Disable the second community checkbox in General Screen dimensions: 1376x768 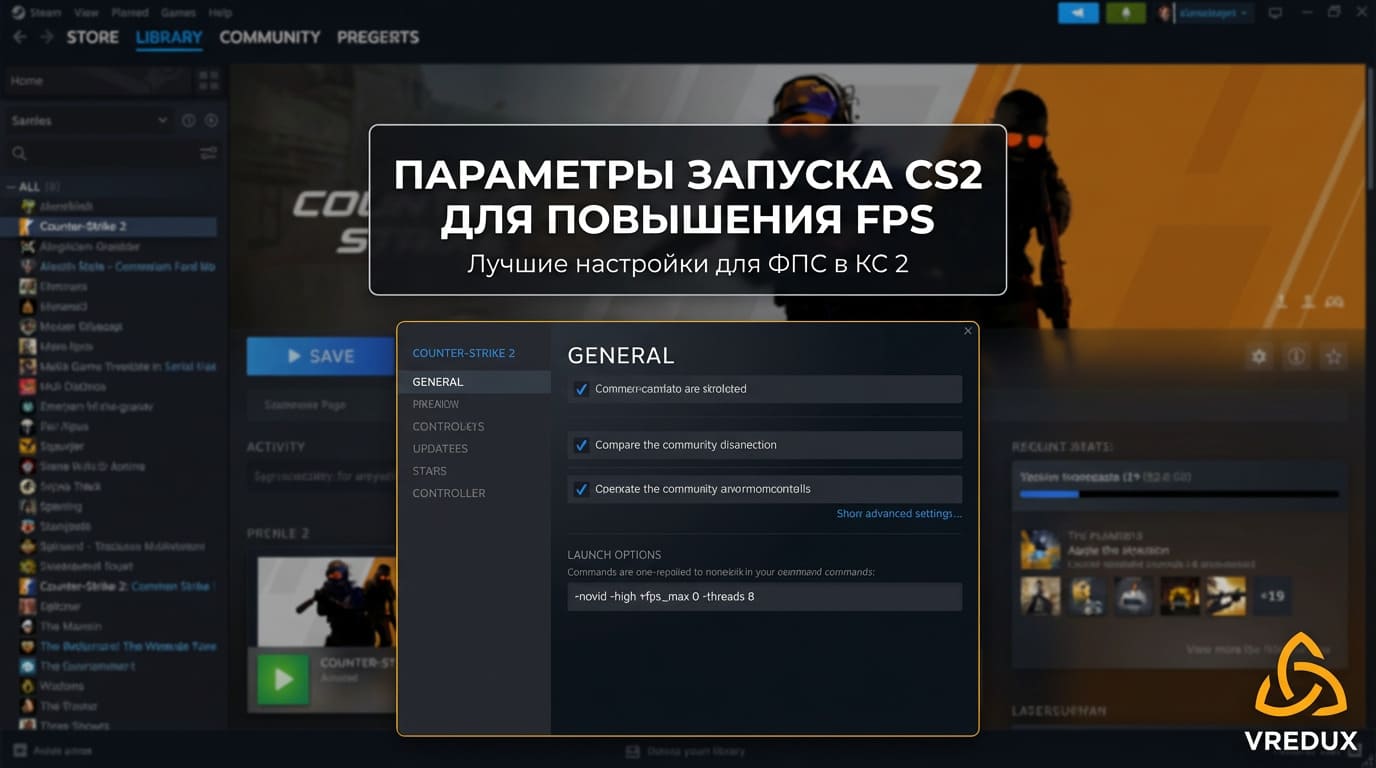pyautogui.click(x=581, y=445)
